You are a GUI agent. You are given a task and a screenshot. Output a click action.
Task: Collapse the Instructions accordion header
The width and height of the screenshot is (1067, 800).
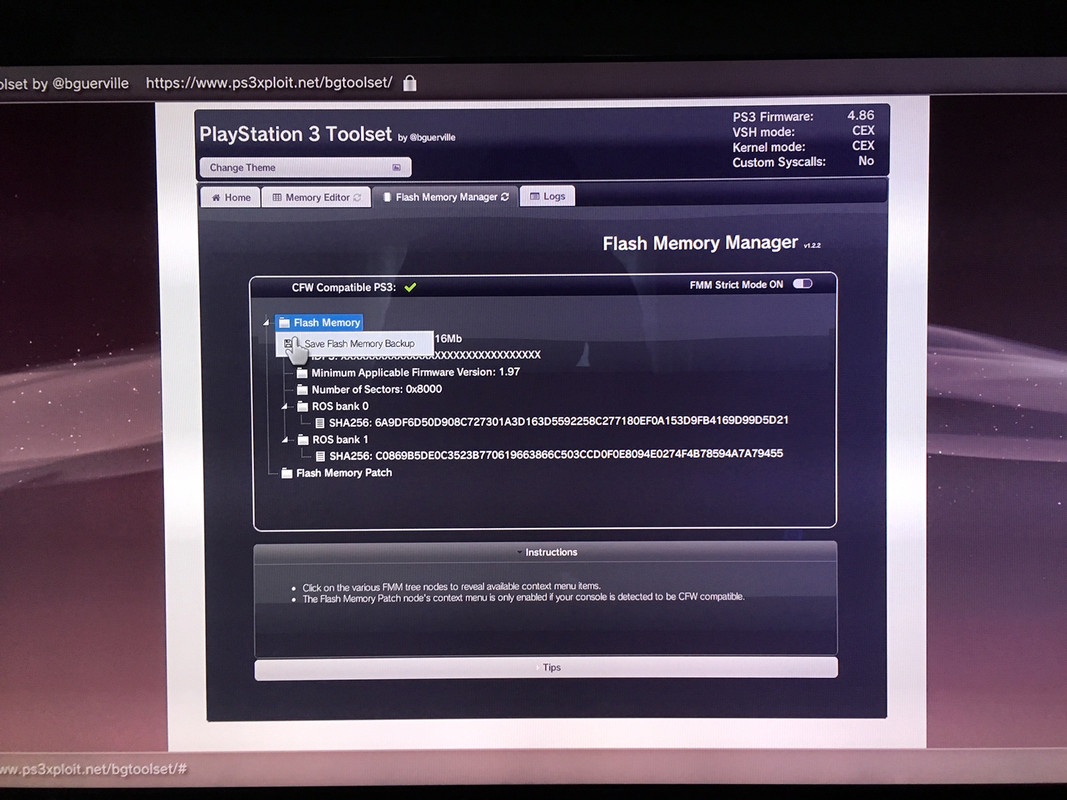coord(546,552)
